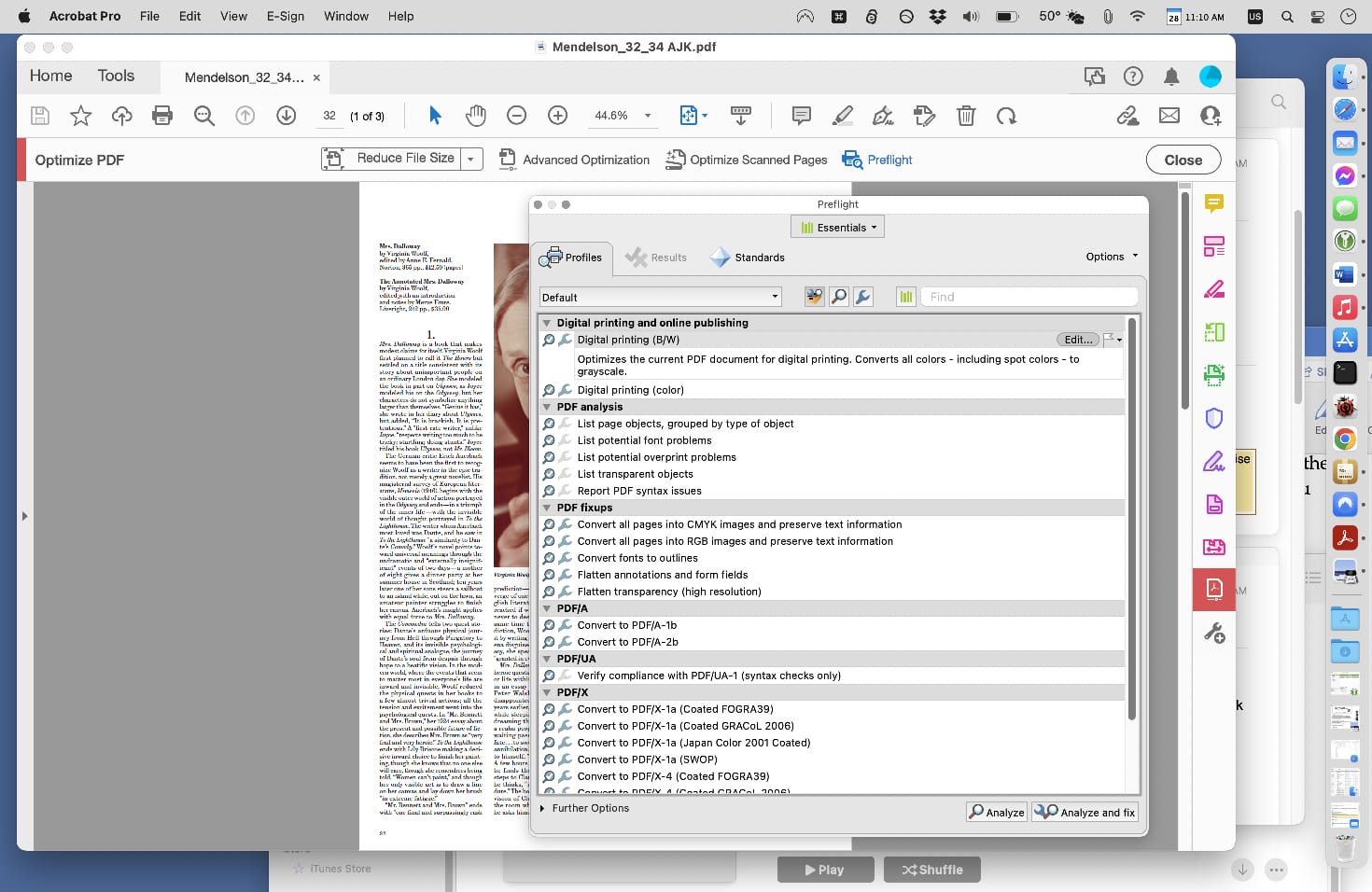The width and height of the screenshot is (1372, 892).
Task: Select the Highlight text pen tool
Action: 842,116
